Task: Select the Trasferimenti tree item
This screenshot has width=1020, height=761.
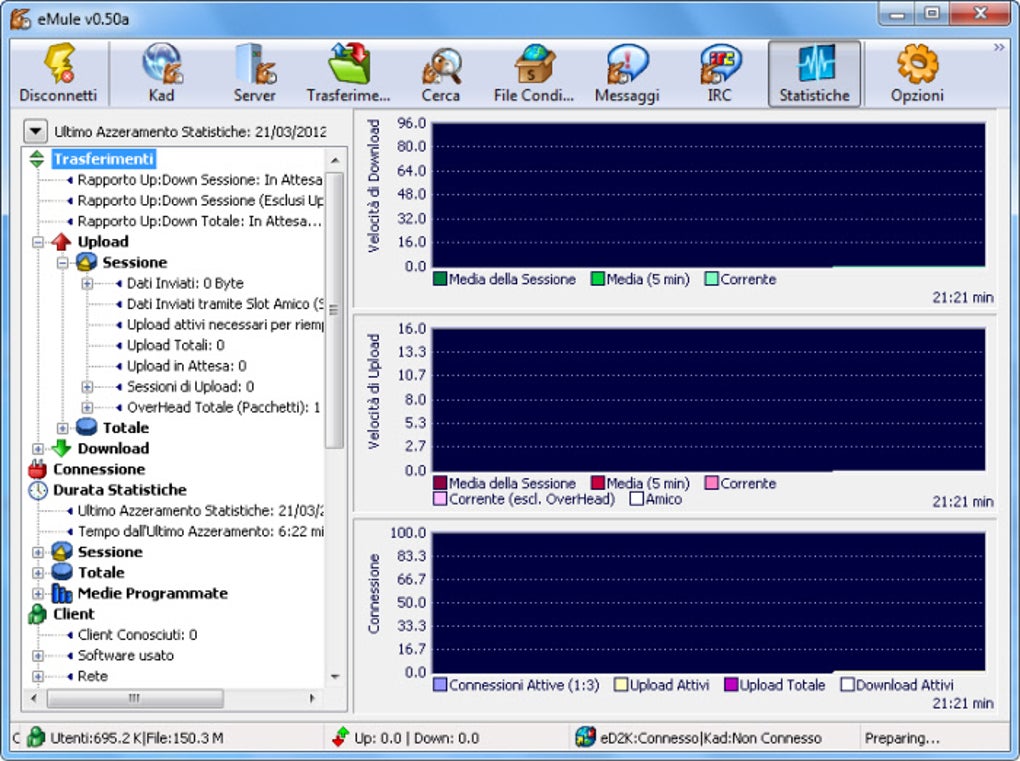Action: pyautogui.click(x=103, y=159)
